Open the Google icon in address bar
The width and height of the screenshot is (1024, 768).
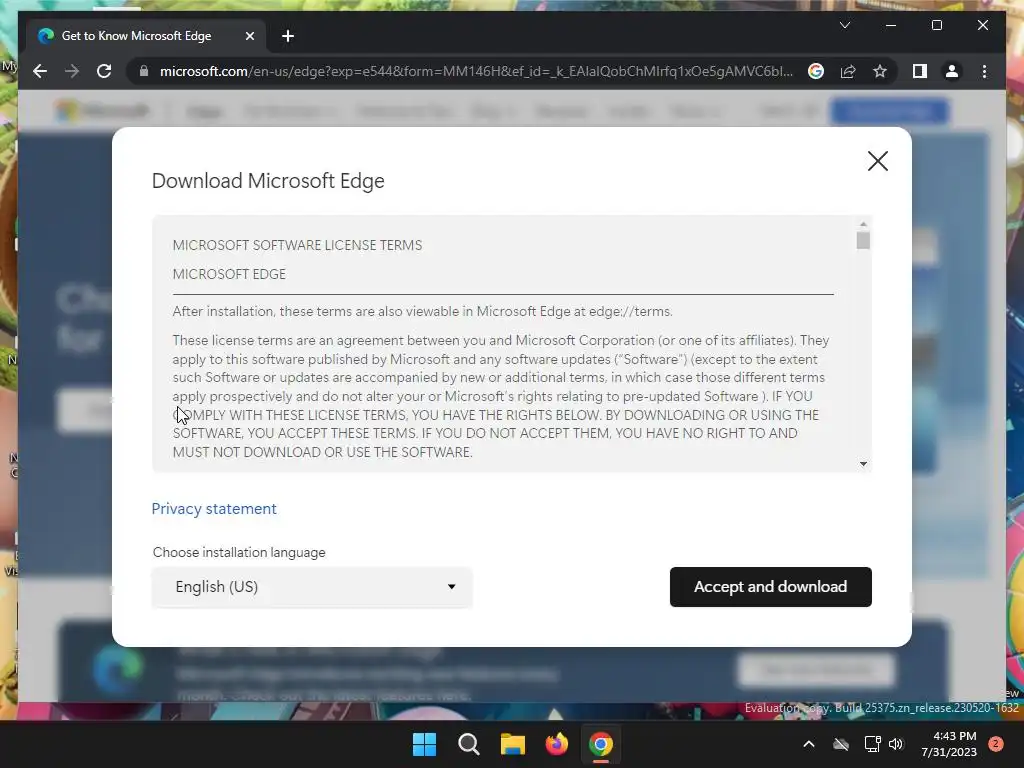816,71
